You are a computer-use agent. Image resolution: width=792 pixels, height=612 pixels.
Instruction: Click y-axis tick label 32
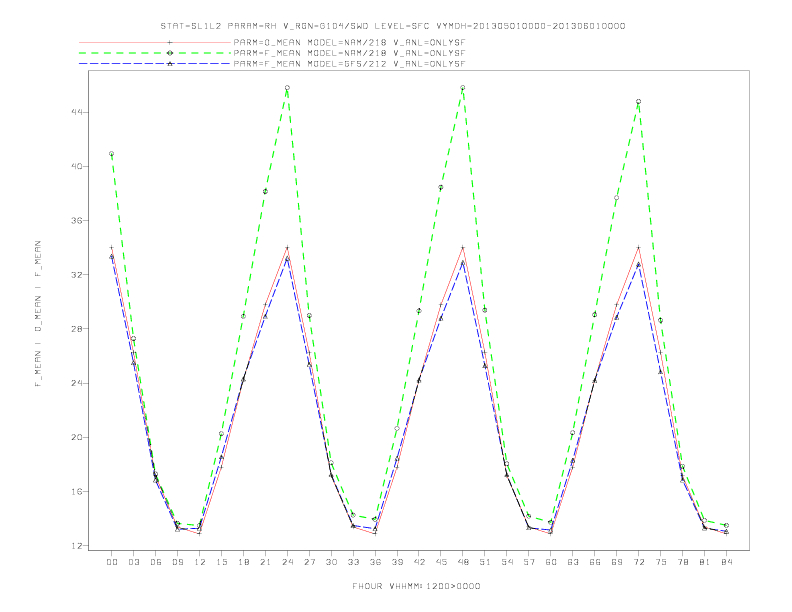click(77, 275)
